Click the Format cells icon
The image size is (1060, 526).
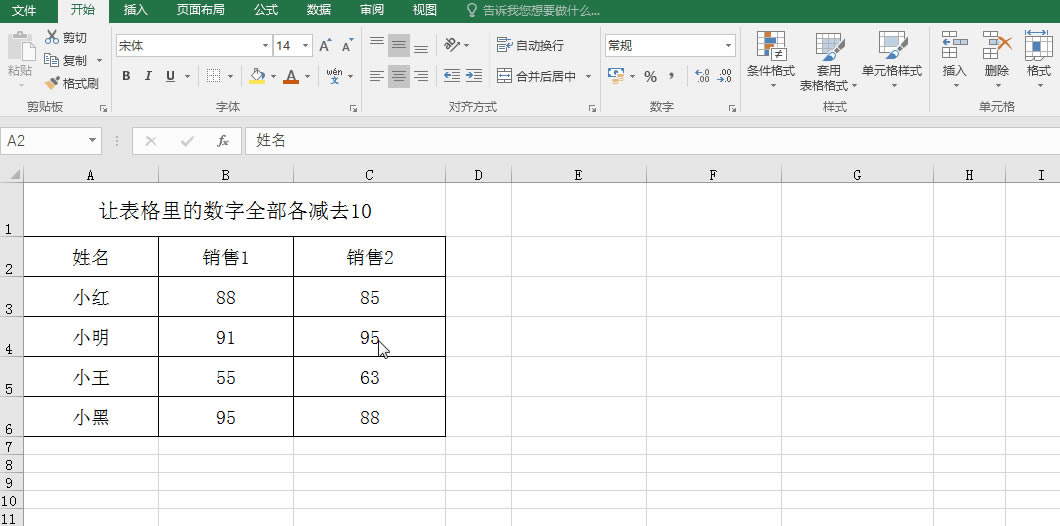(x=1038, y=45)
